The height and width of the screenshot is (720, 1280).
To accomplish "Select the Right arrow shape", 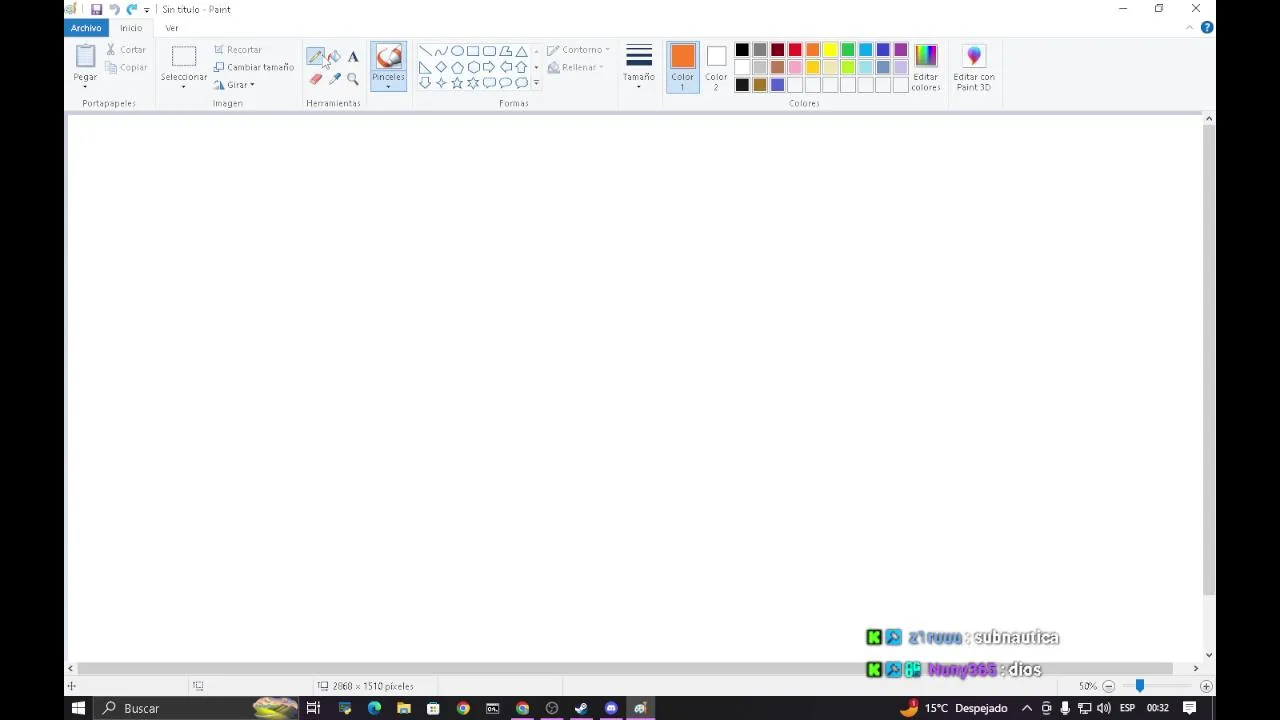I will point(489,67).
